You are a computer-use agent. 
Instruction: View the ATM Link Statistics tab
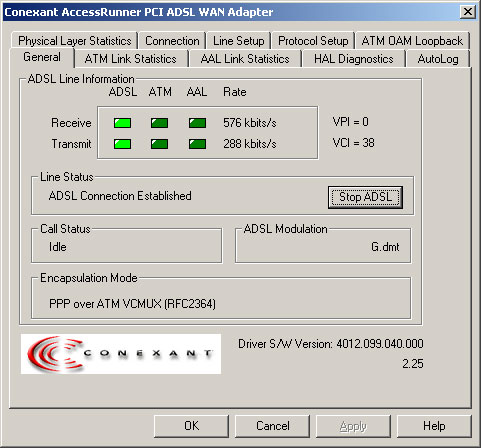pyautogui.click(x=131, y=59)
